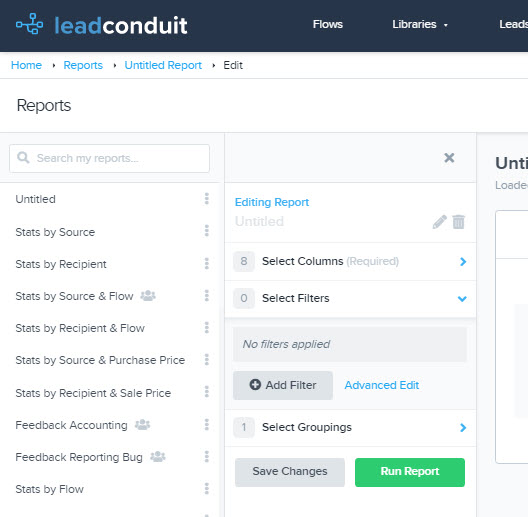528x517 pixels.
Task: Select Stats by Recipient & Sale Price report
Action: click(93, 393)
